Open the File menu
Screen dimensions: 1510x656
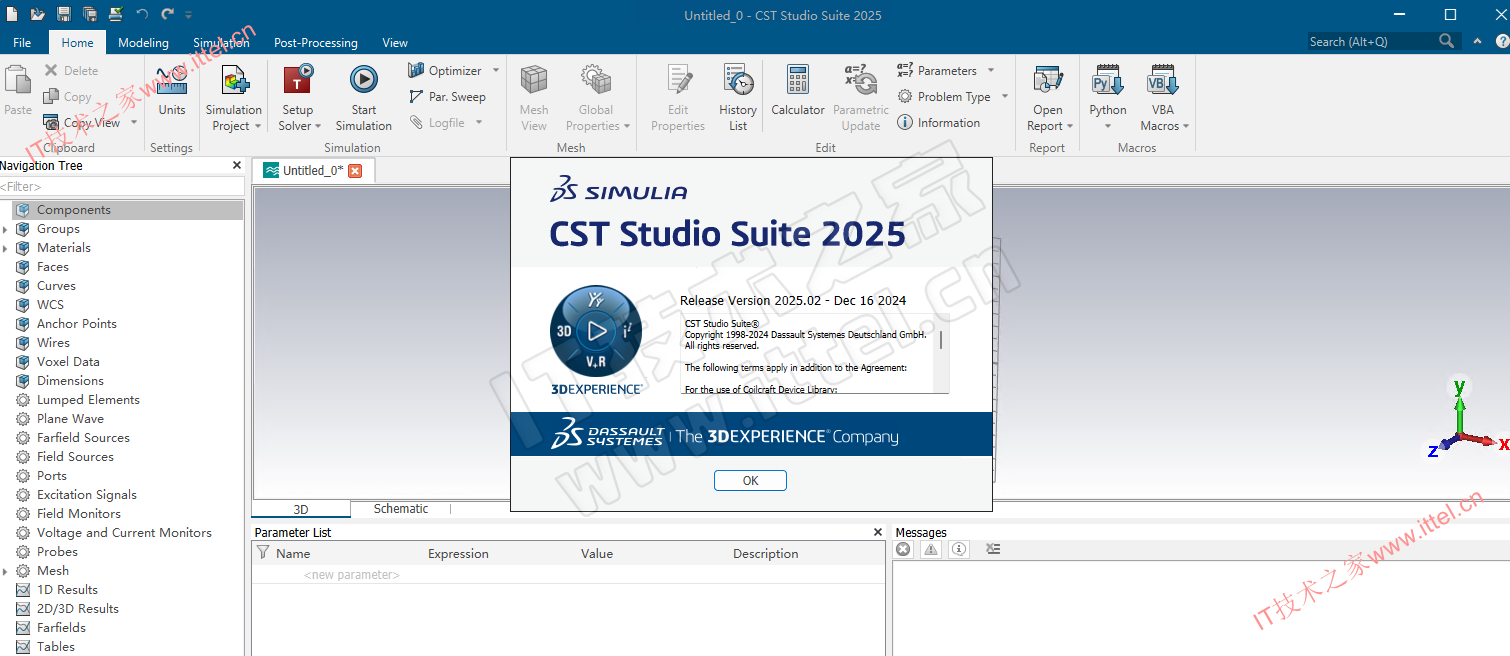click(x=22, y=43)
